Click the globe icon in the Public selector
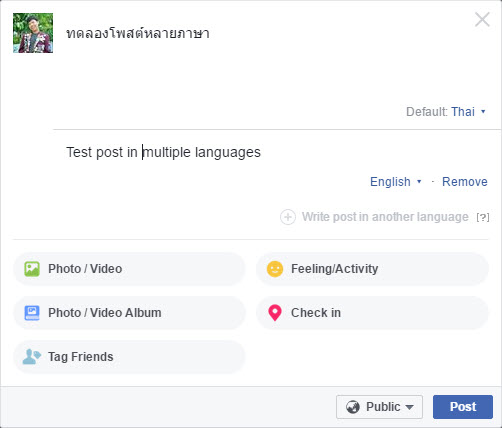 (353, 407)
